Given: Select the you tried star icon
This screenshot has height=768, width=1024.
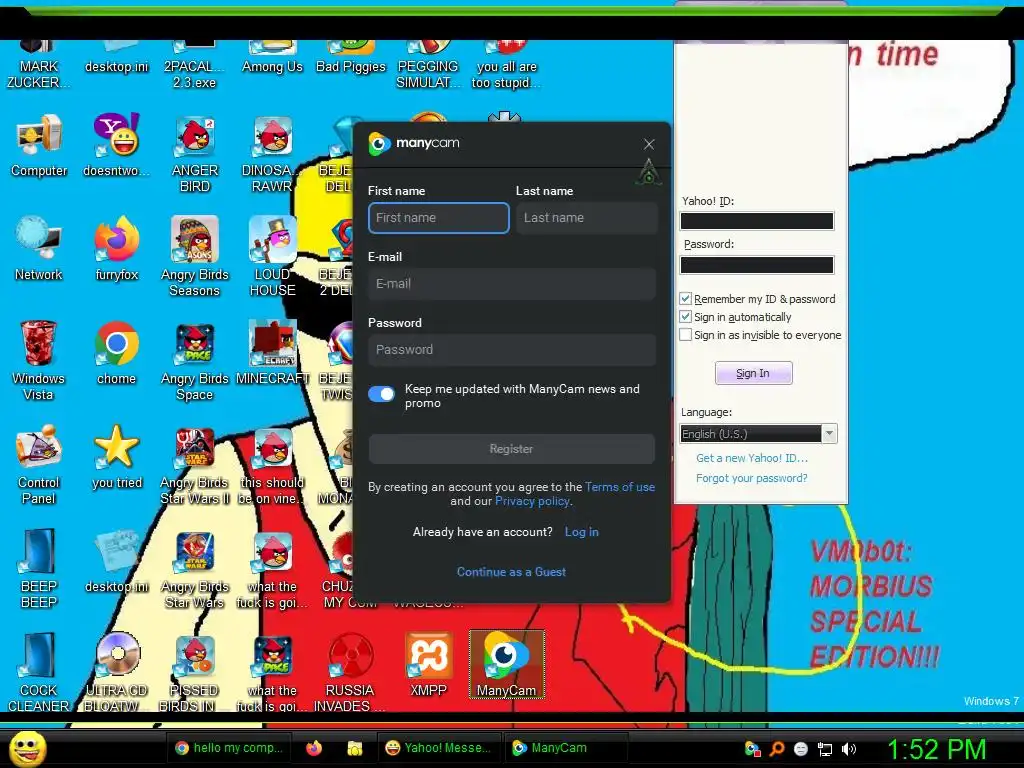Looking at the screenshot, I should point(117,456).
